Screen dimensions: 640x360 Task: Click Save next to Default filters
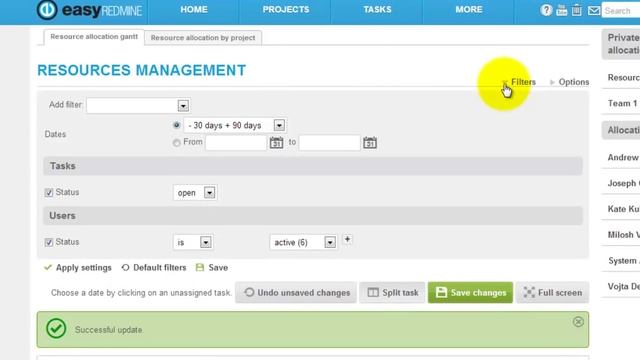[x=212, y=268]
